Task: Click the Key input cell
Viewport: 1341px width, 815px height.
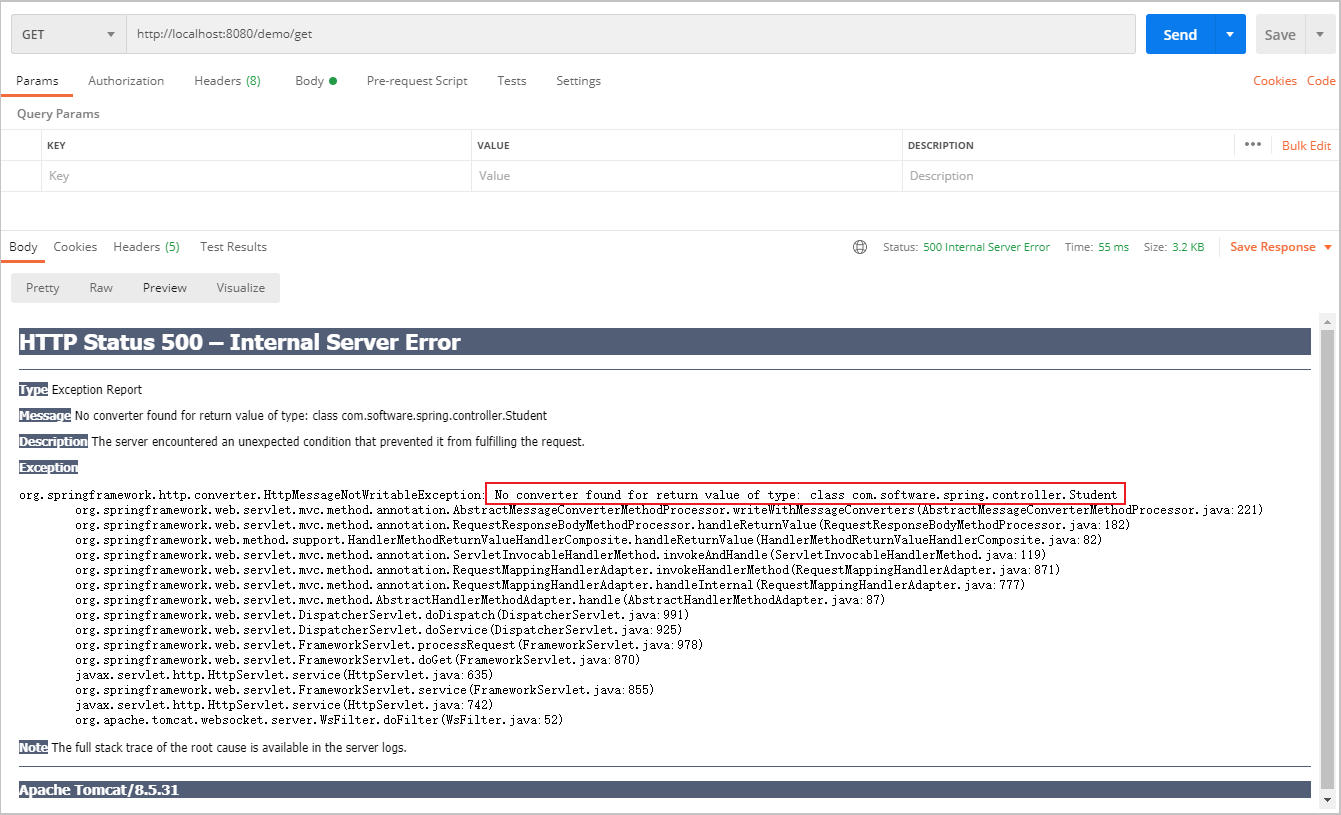Action: pyautogui.click(x=256, y=176)
